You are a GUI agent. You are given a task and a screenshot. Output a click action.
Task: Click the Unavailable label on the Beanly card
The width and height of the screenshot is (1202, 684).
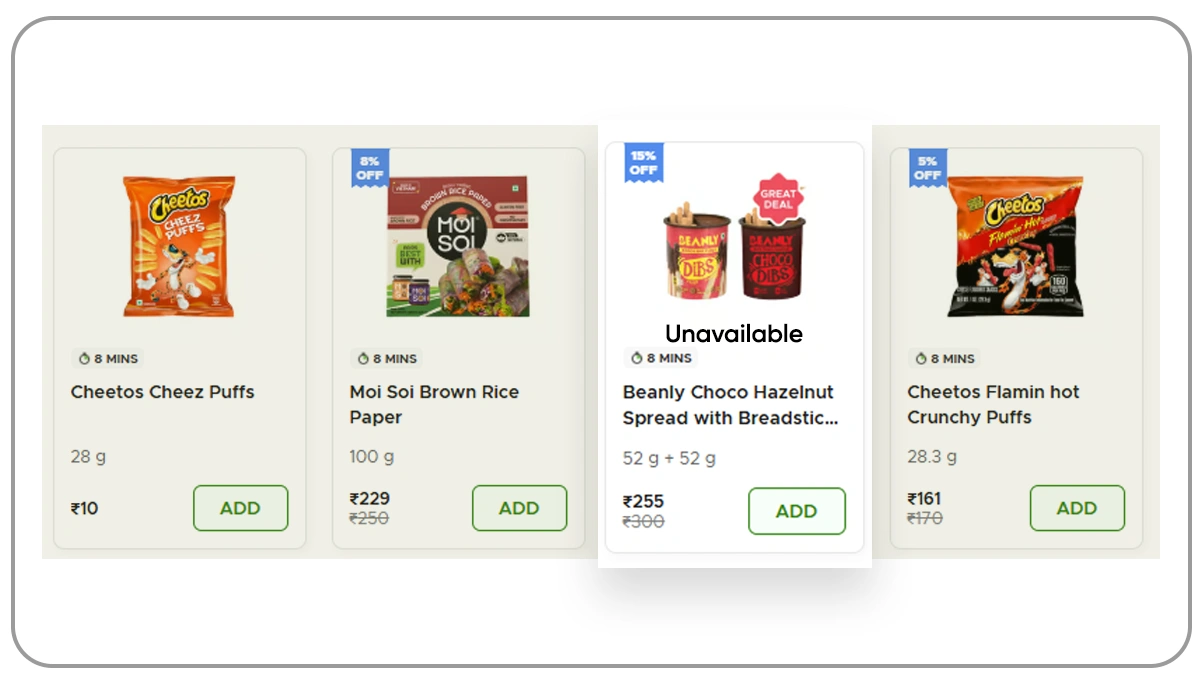point(733,333)
